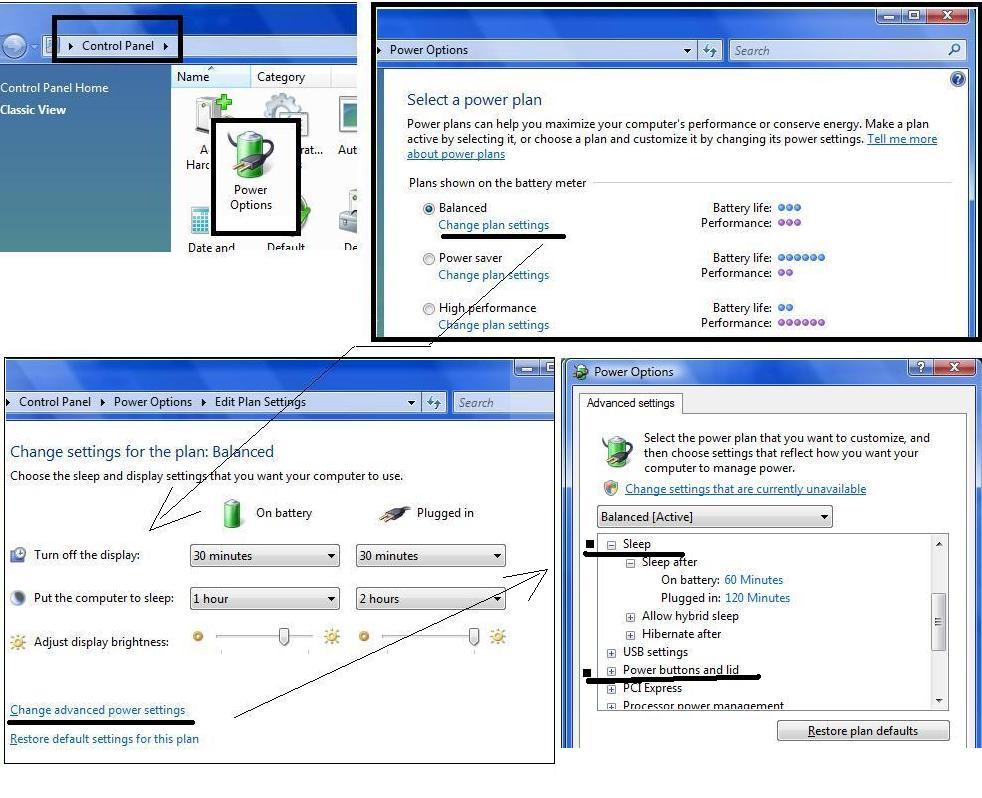Open the Power Options icon in Control Panel
Screen dimensions: 982x798
[x=251, y=171]
